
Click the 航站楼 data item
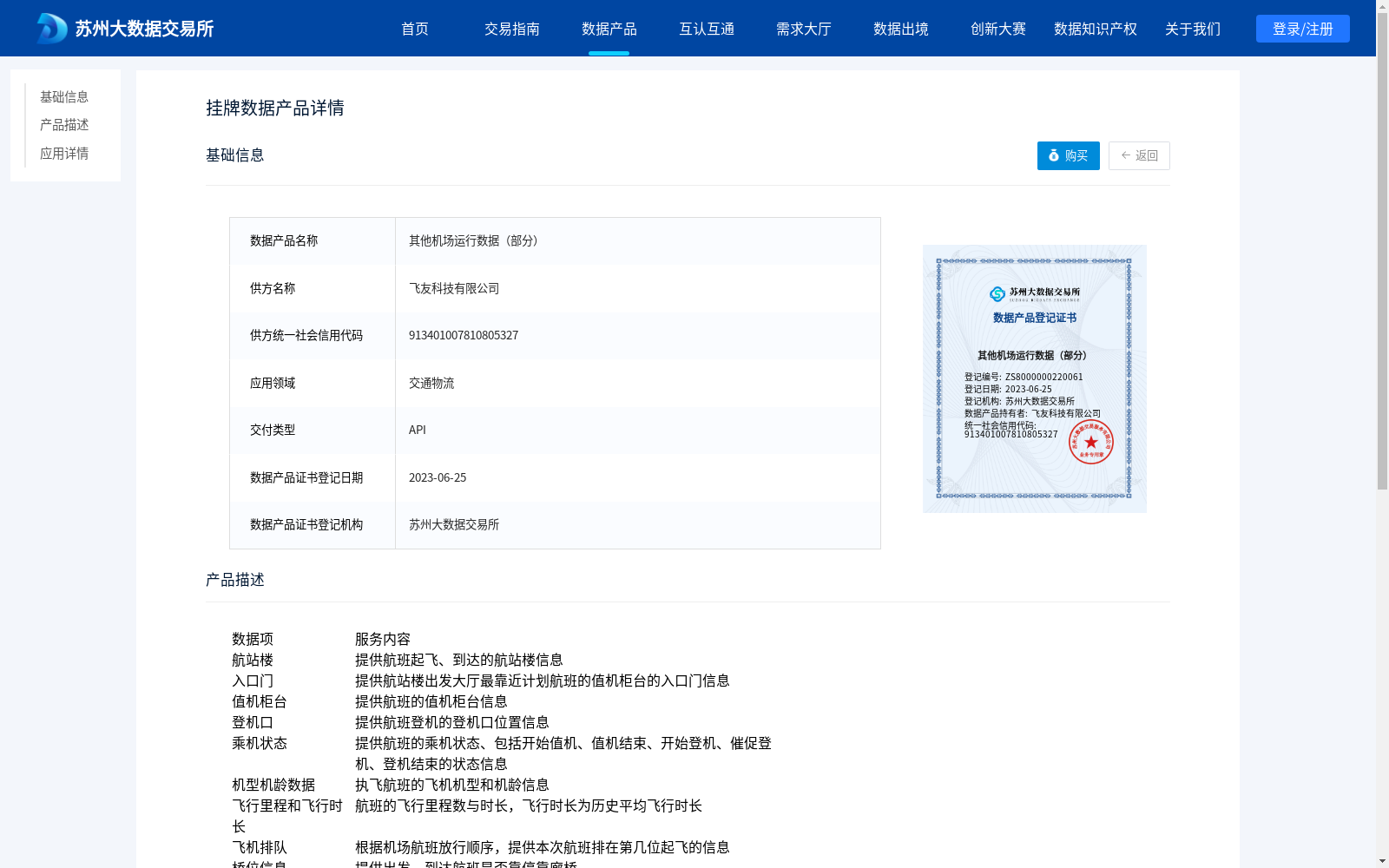pyautogui.click(x=253, y=660)
